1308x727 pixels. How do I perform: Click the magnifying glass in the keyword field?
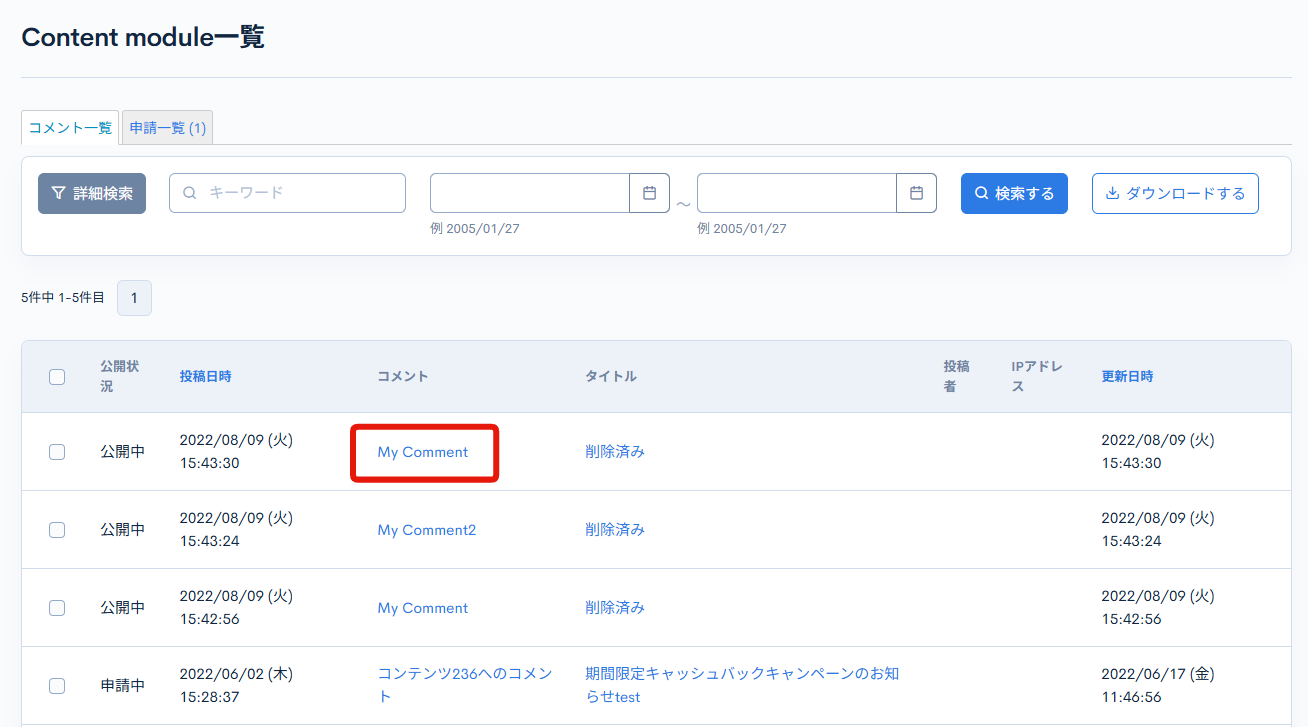click(x=189, y=192)
